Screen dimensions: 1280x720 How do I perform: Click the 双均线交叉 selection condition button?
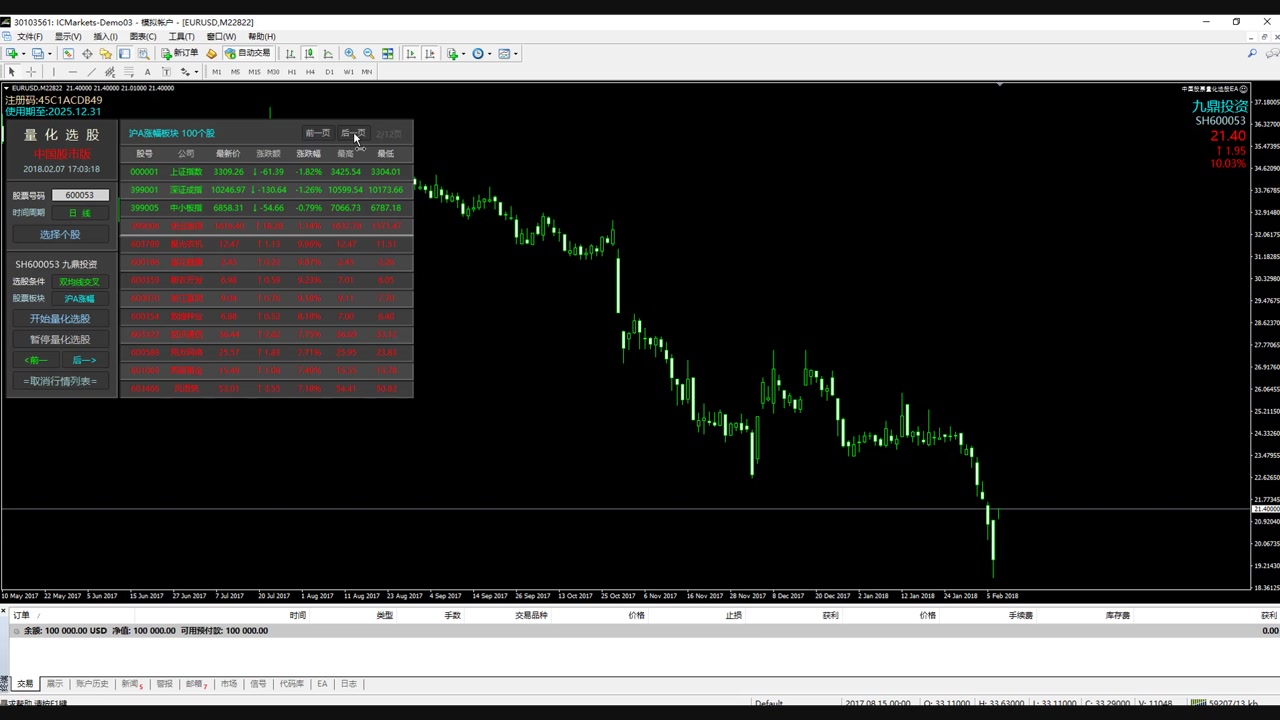80,282
